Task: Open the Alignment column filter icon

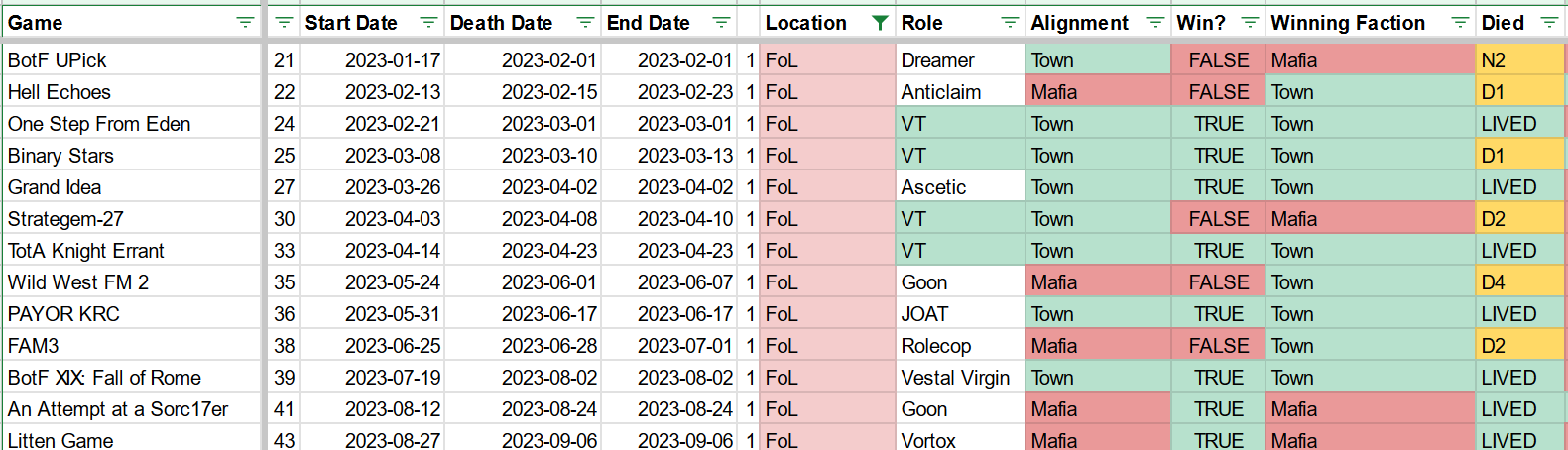Action: pos(1155,23)
